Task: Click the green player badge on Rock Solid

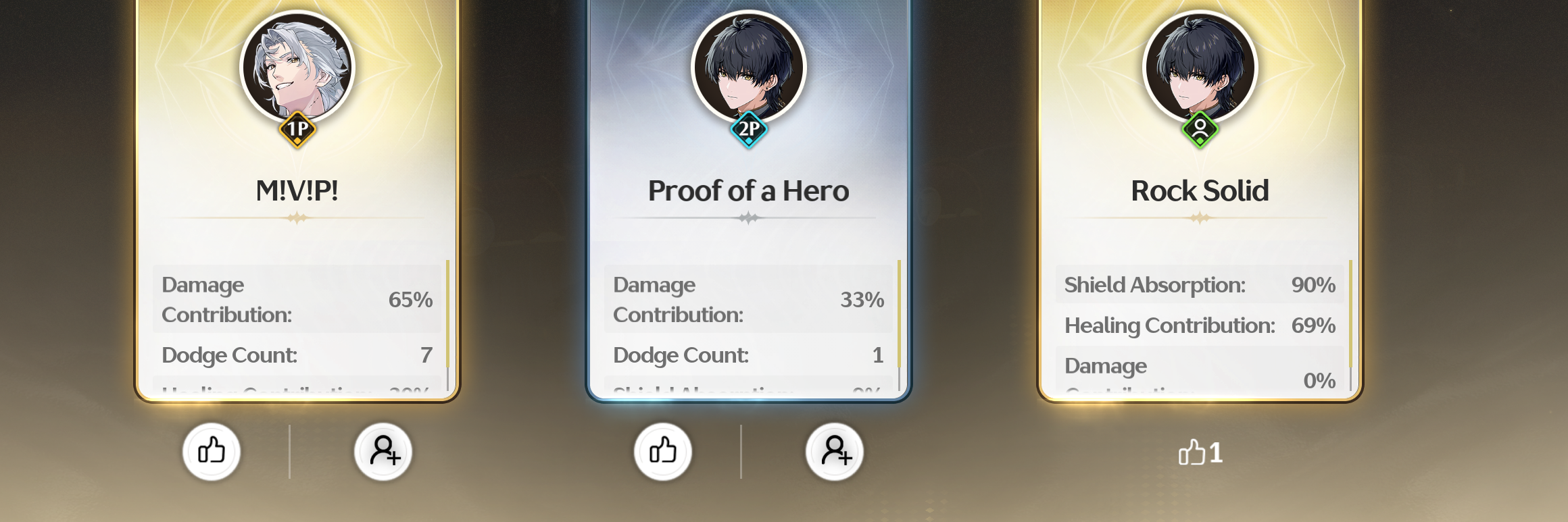Action: click(1200, 130)
